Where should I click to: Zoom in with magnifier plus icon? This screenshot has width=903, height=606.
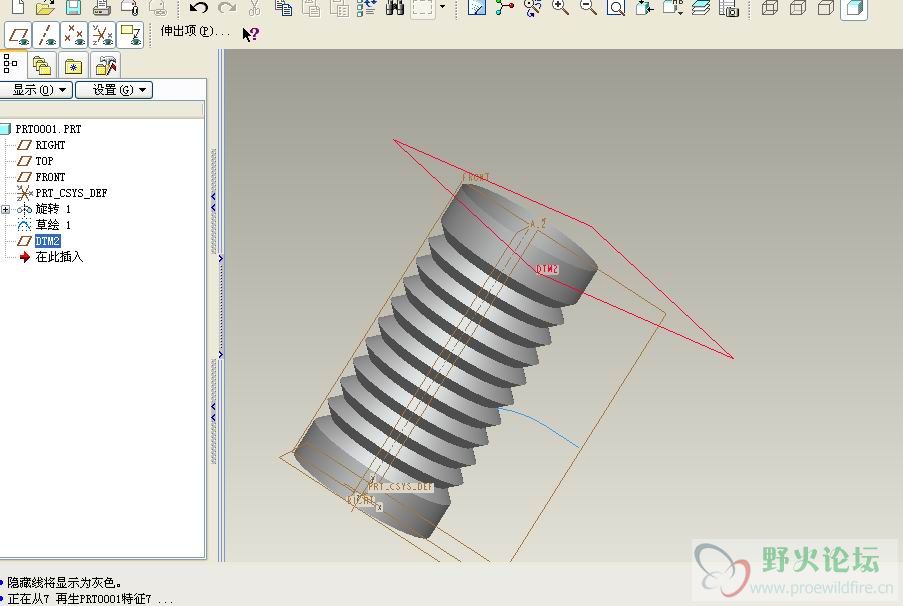560,7
